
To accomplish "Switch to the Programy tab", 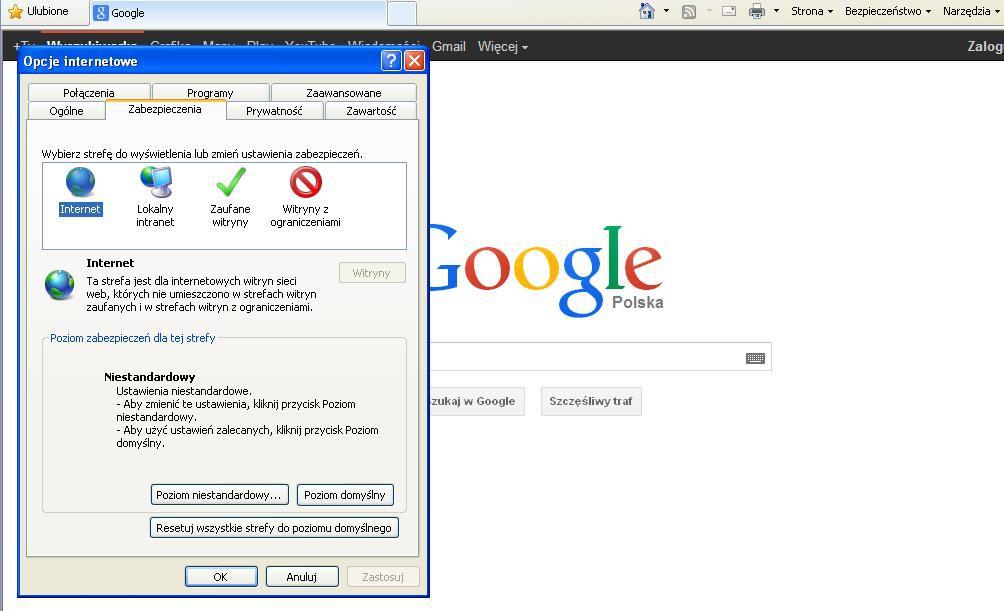I will tap(210, 92).
